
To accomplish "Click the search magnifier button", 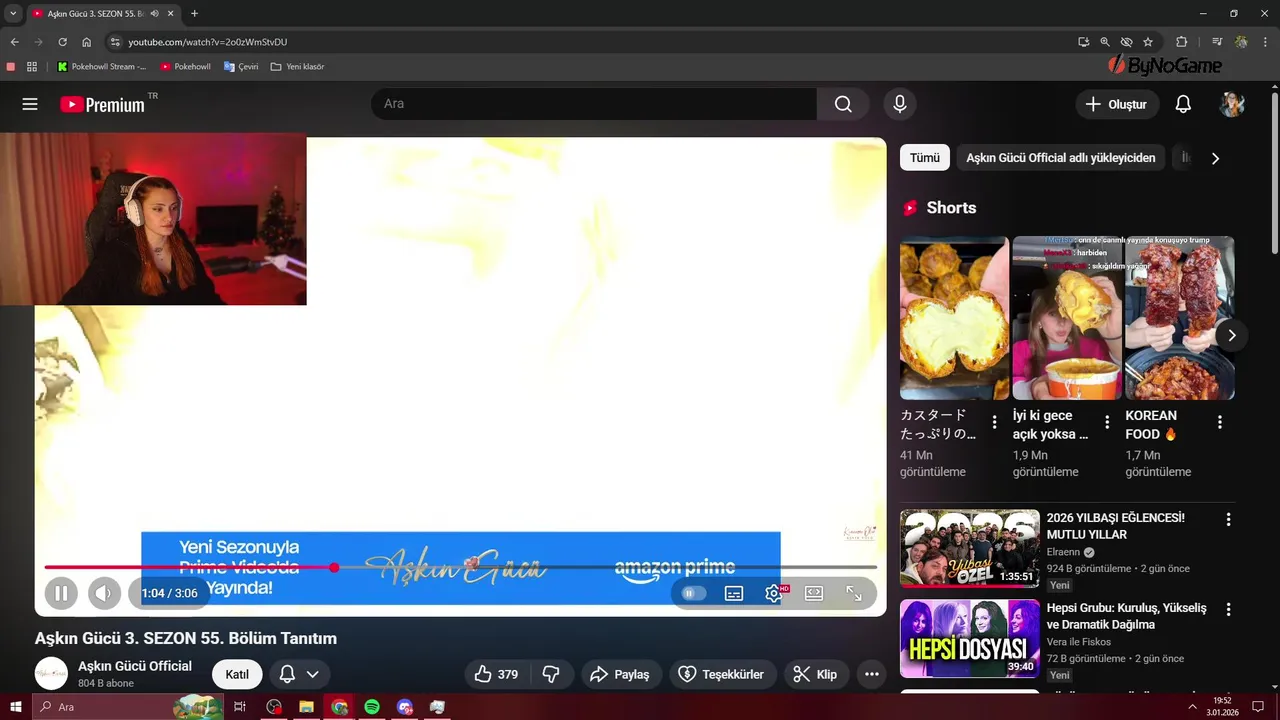I will pos(843,104).
